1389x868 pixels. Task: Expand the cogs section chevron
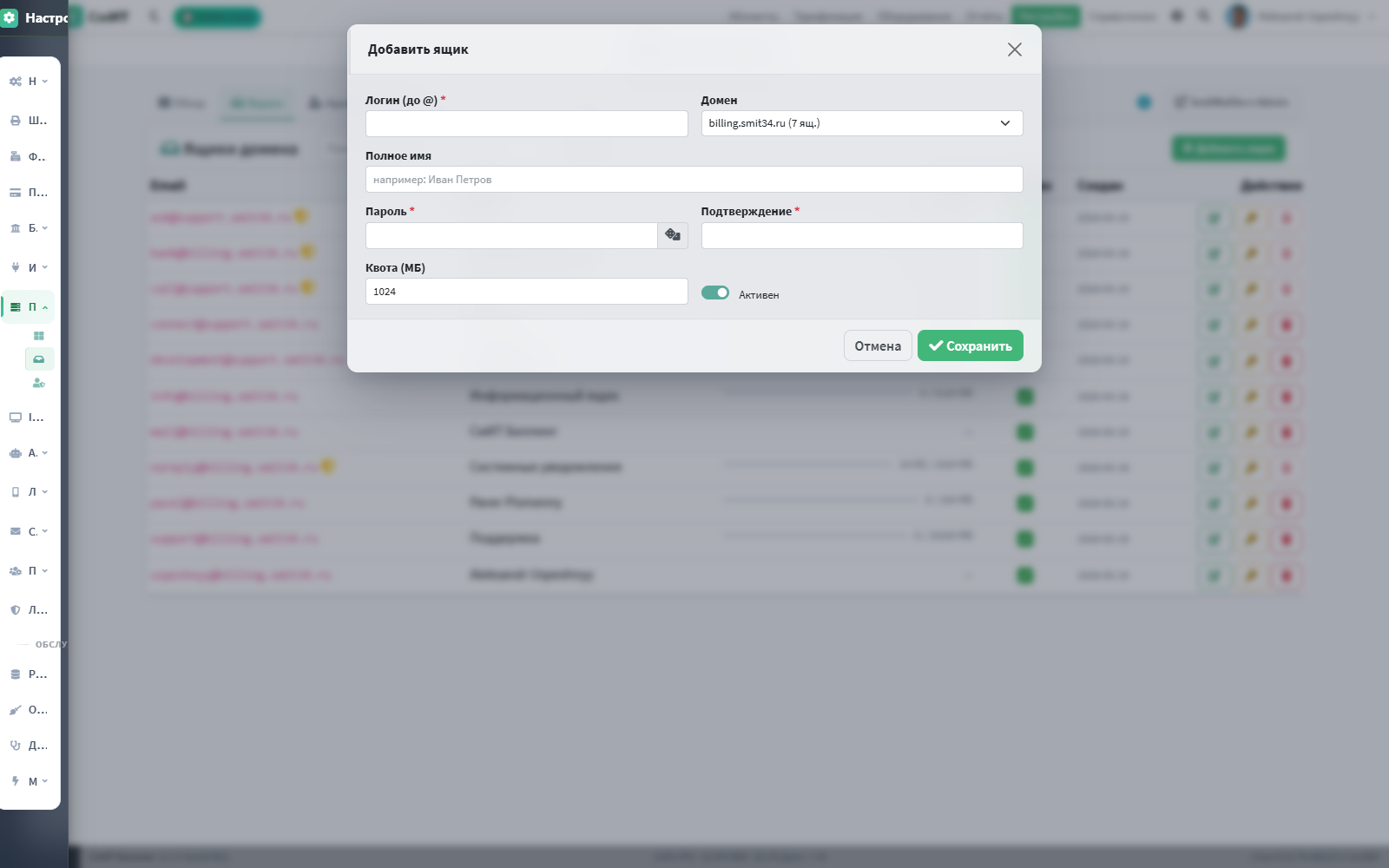pyautogui.click(x=45, y=82)
